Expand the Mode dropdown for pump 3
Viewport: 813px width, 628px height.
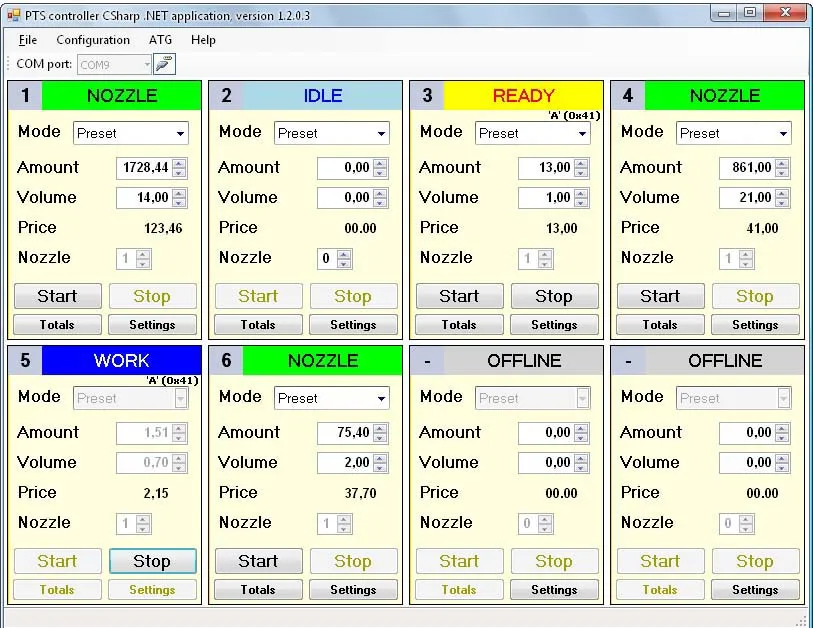pos(581,133)
